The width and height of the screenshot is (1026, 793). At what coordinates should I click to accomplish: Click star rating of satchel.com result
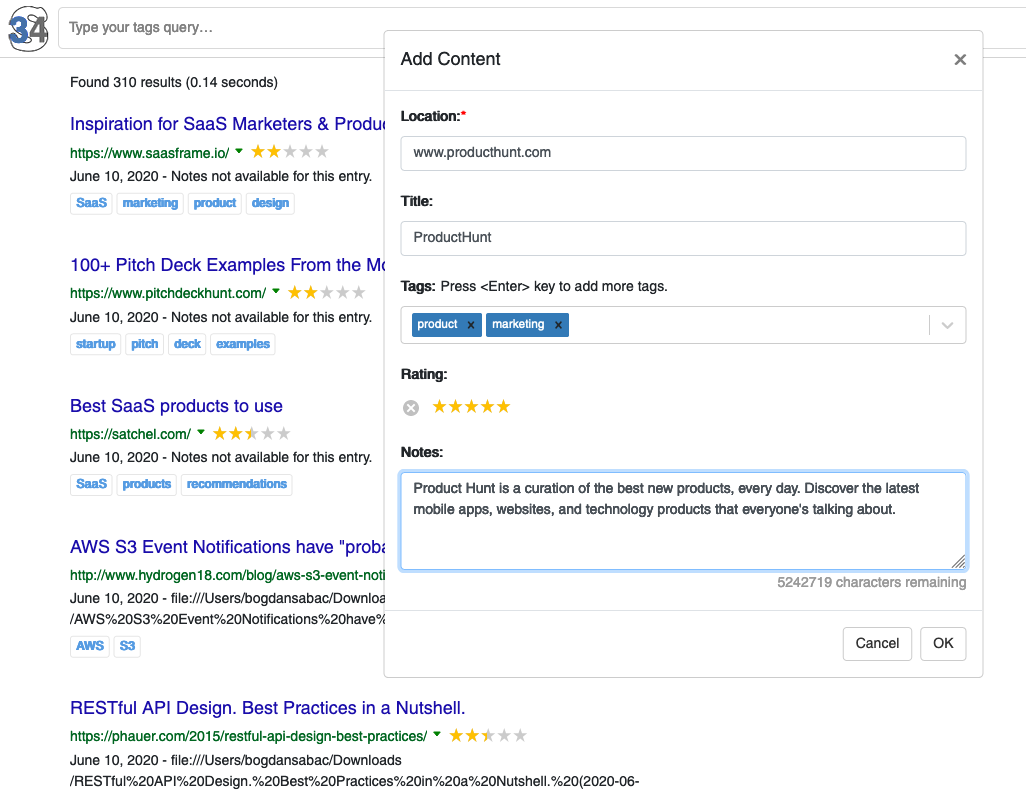pos(251,433)
